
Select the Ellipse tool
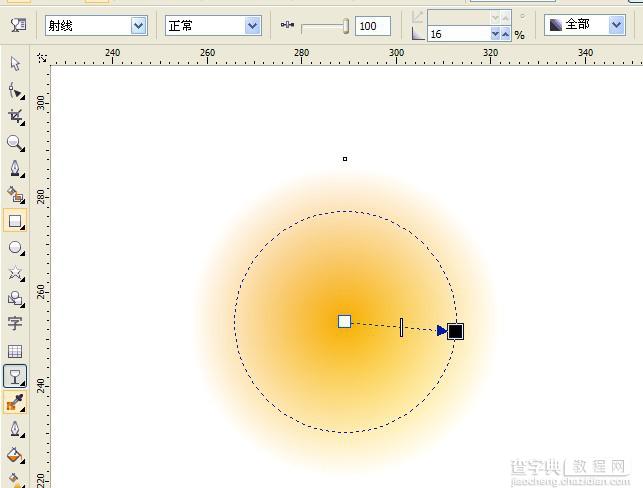(x=16, y=247)
